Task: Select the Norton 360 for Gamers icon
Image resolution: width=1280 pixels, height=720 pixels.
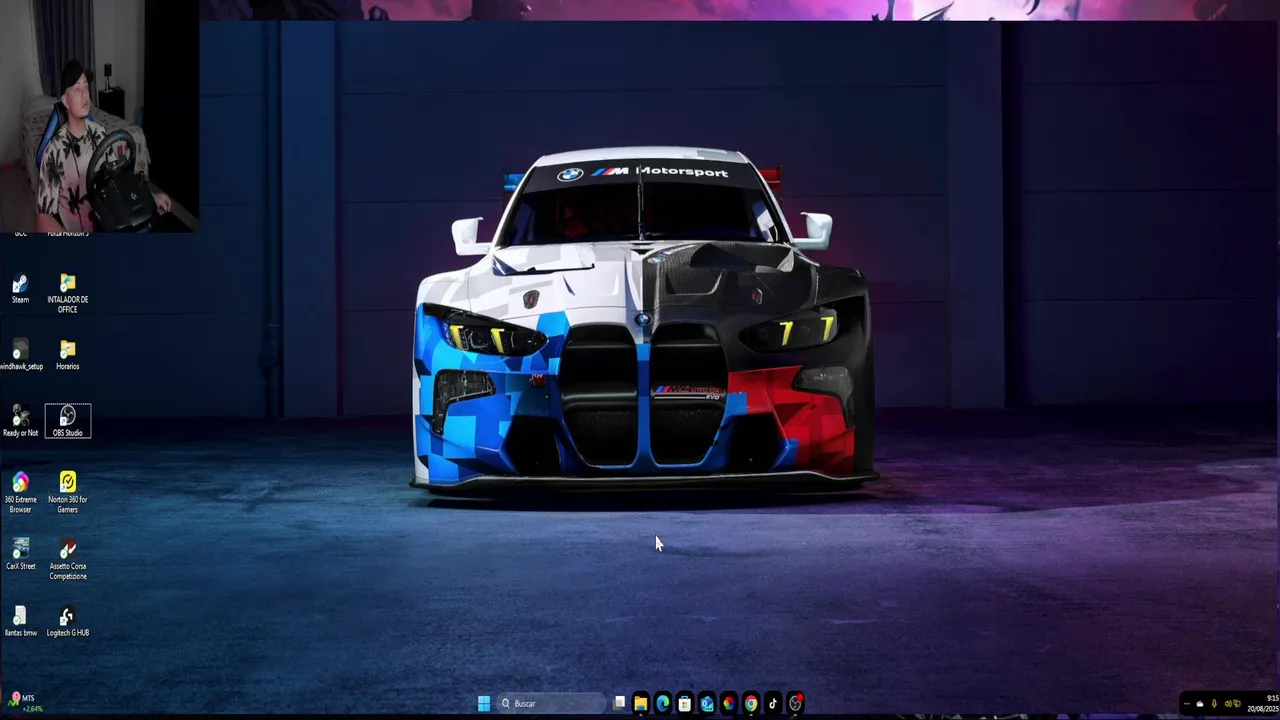Action: coord(67,493)
